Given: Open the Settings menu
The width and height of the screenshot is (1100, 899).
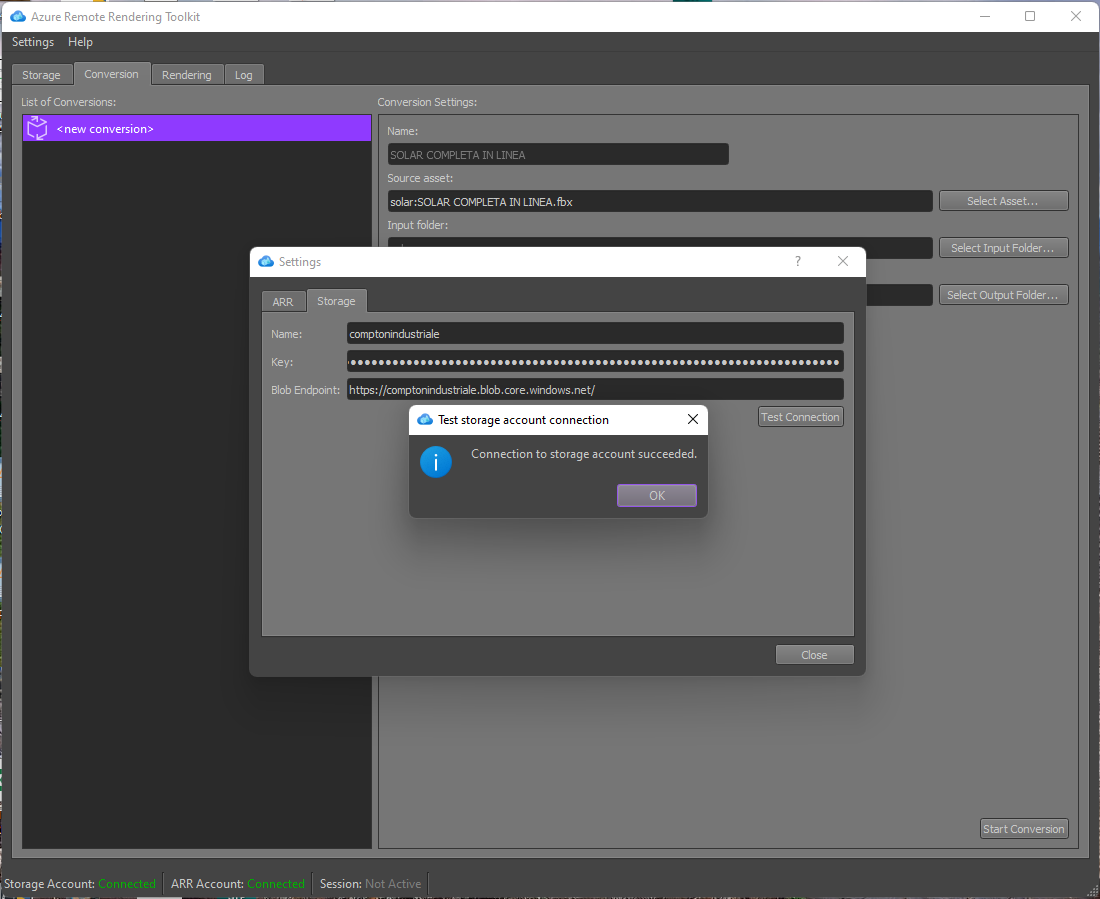Looking at the screenshot, I should [32, 42].
